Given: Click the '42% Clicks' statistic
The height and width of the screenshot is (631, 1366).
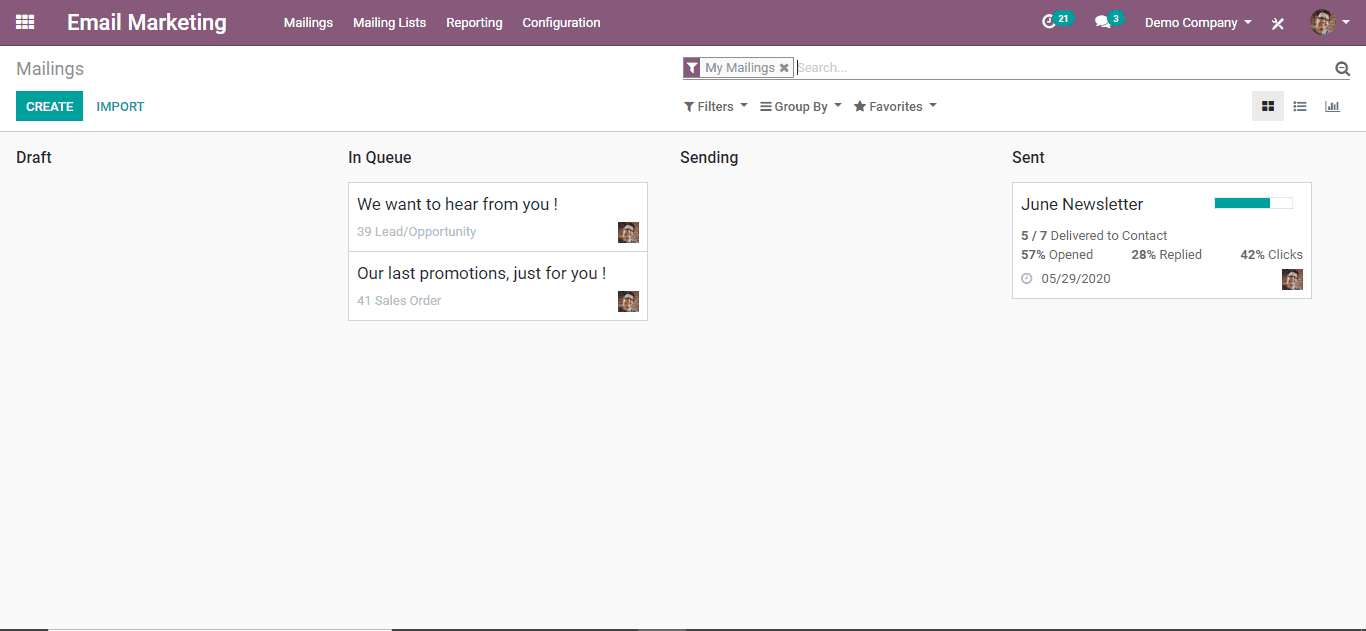Looking at the screenshot, I should 1271,255.
